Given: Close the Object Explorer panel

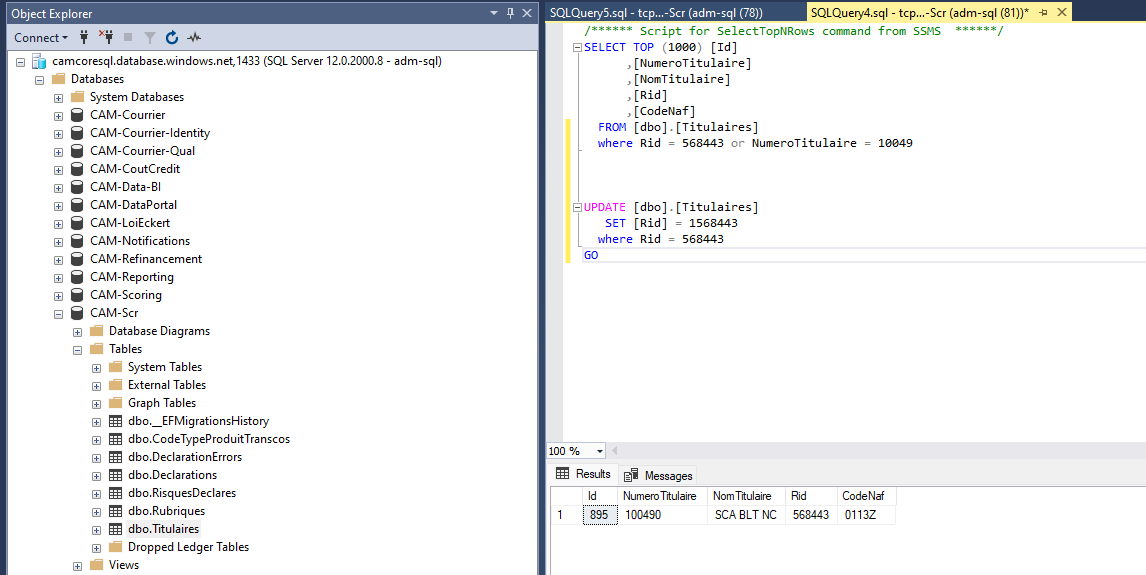Looking at the screenshot, I should (x=528, y=13).
